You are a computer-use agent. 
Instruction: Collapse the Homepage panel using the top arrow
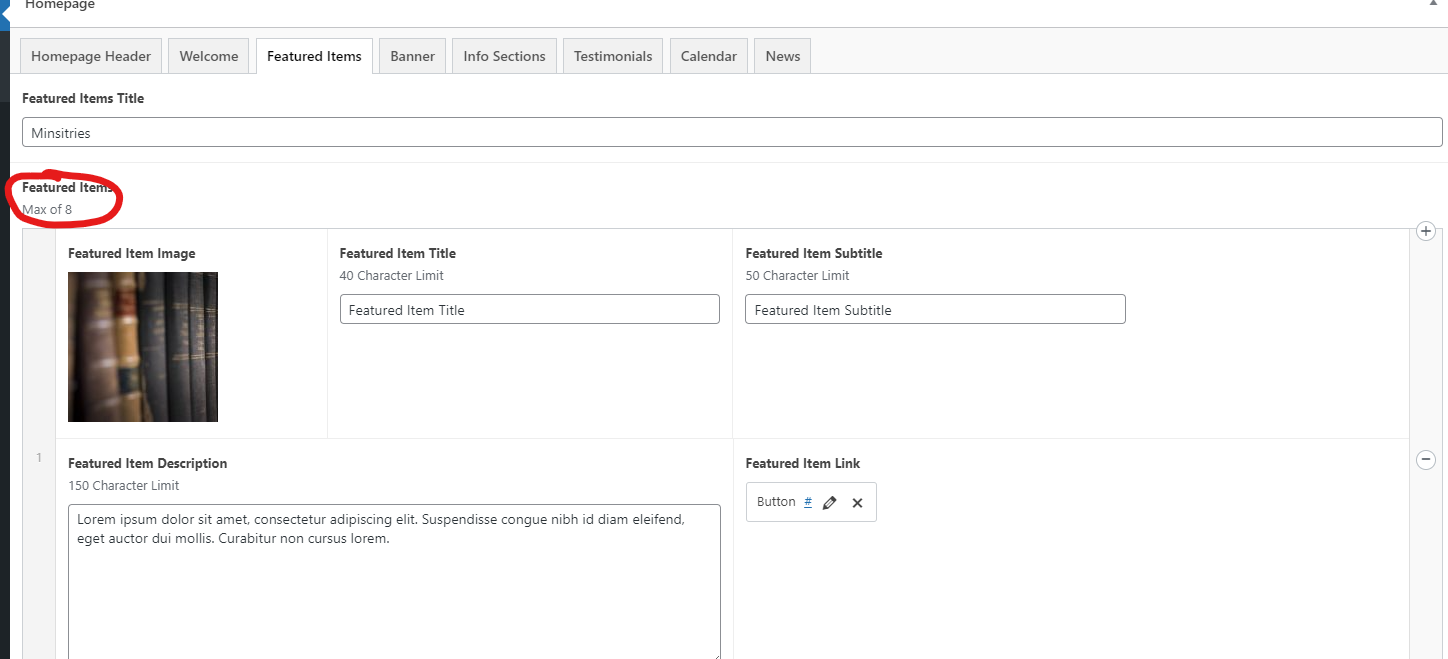tap(1433, 4)
